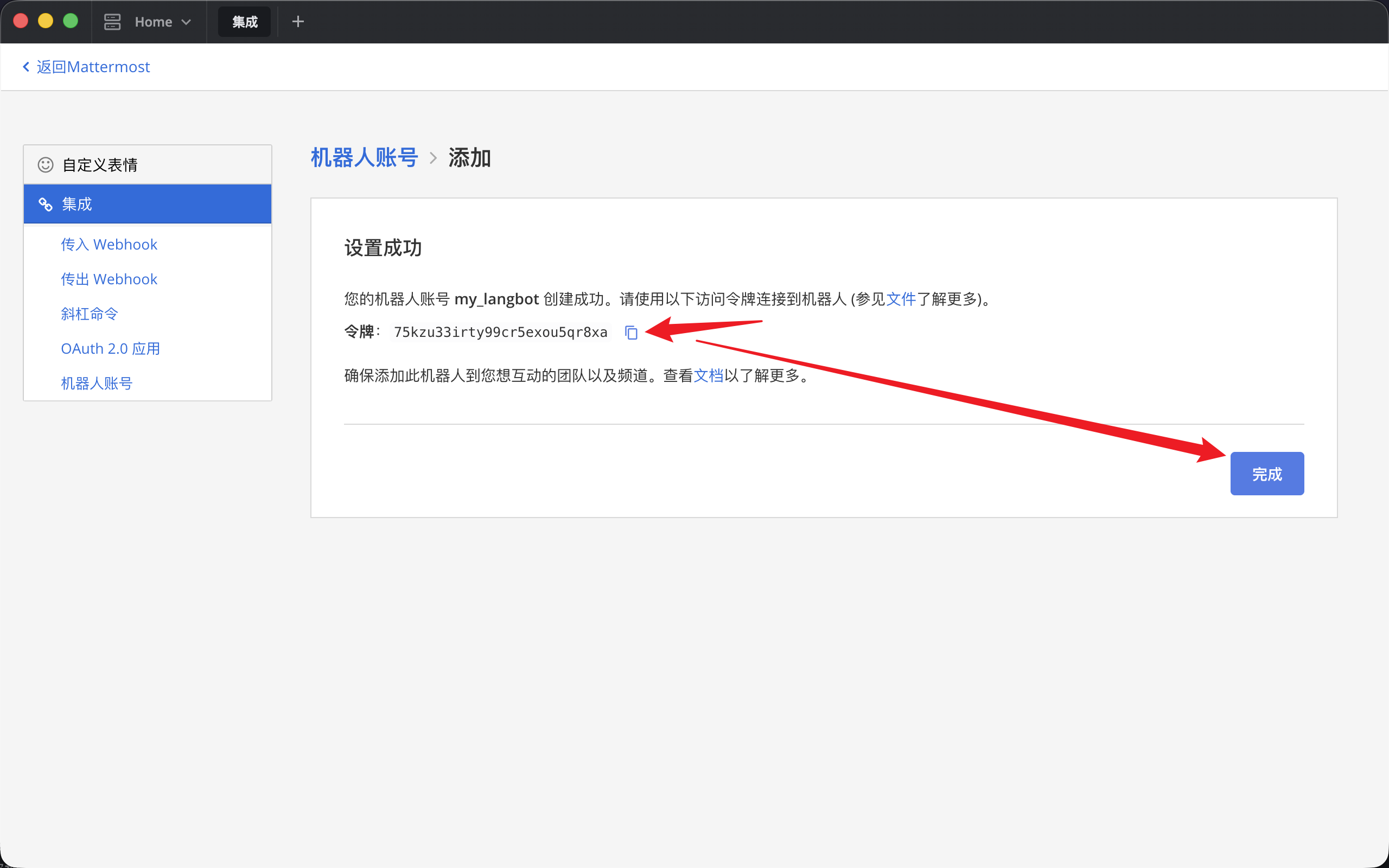
Task: Click 返回Mattermost back link
Action: 86,67
